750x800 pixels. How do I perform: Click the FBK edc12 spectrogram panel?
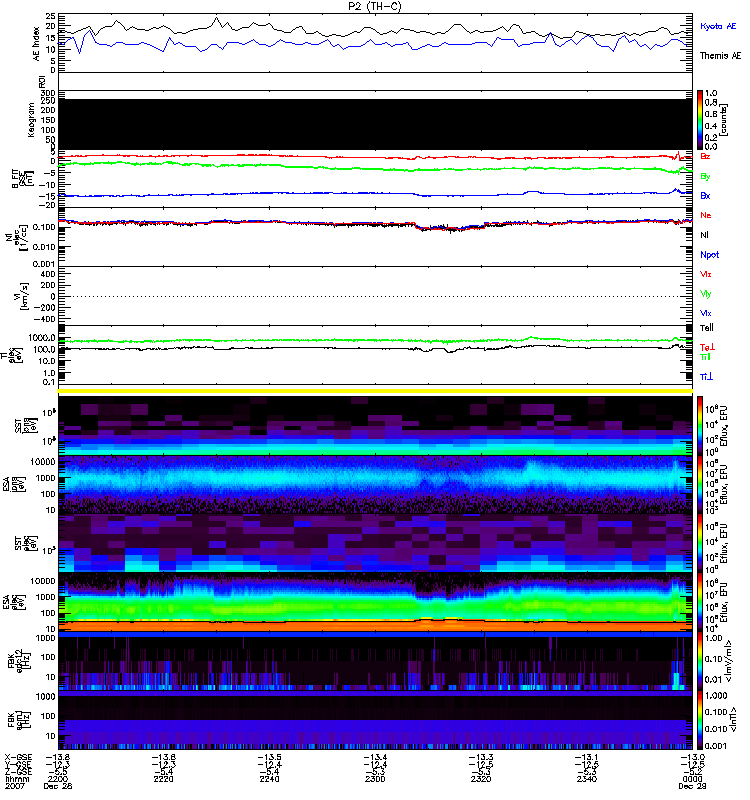(x=375, y=661)
